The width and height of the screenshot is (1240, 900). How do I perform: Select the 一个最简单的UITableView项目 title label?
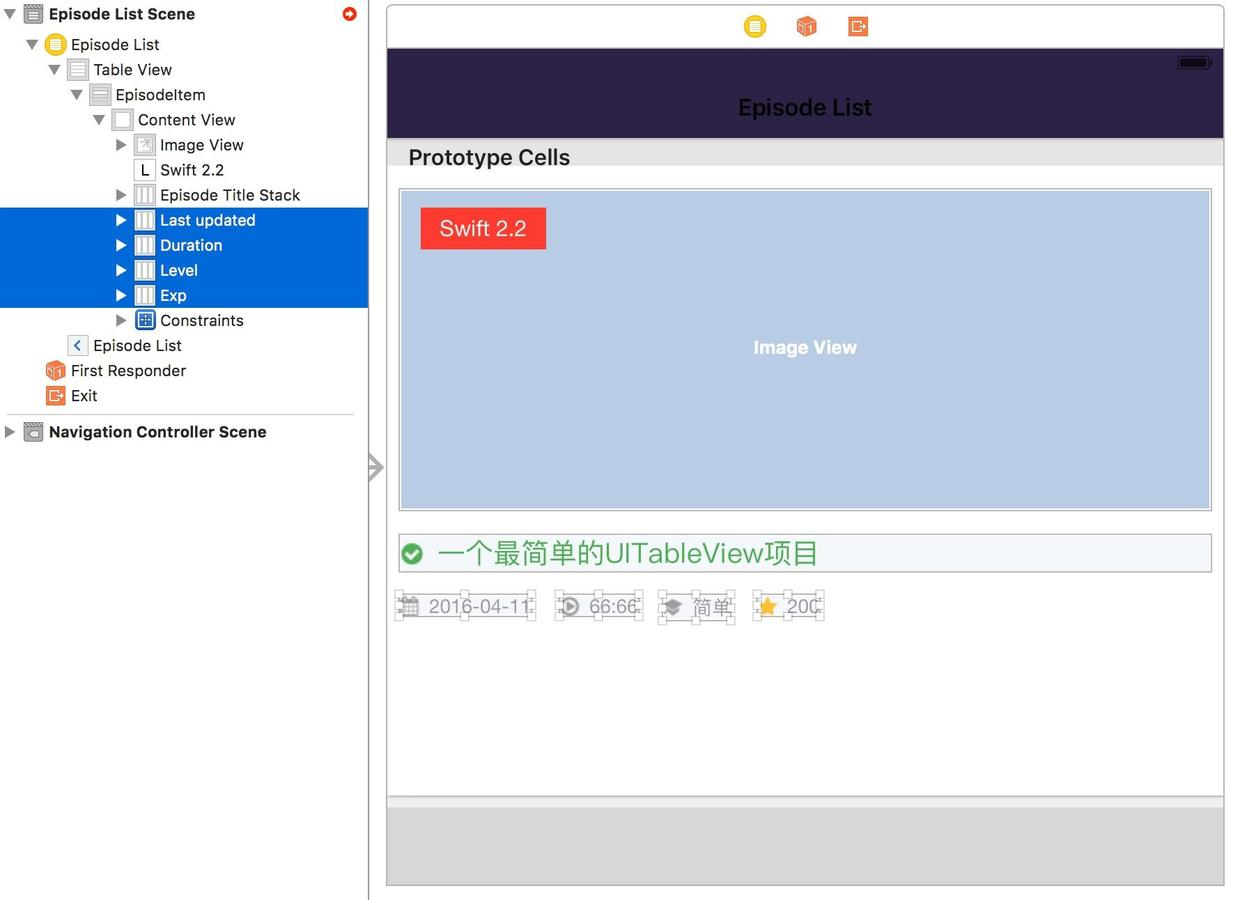pyautogui.click(x=628, y=553)
